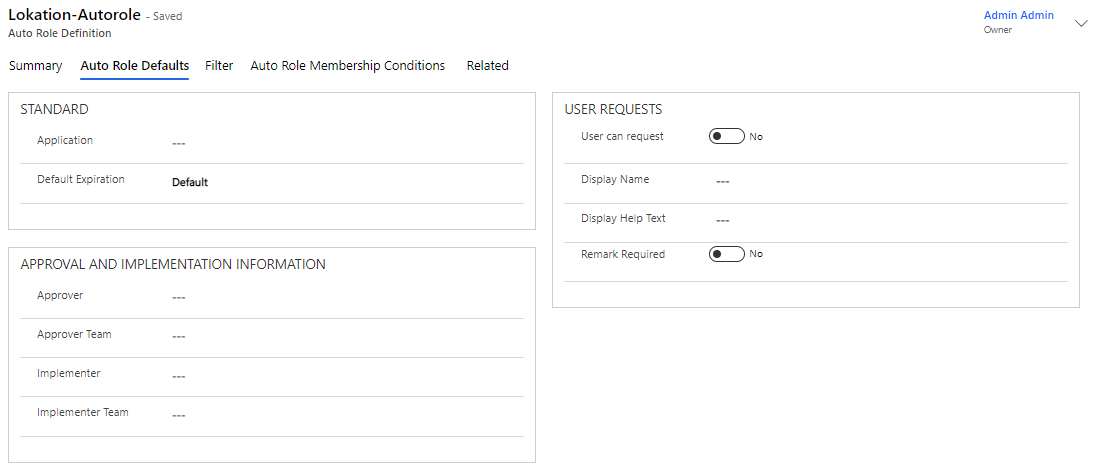The height and width of the screenshot is (469, 1107).
Task: Click the Standard section heading
Action: point(55,109)
